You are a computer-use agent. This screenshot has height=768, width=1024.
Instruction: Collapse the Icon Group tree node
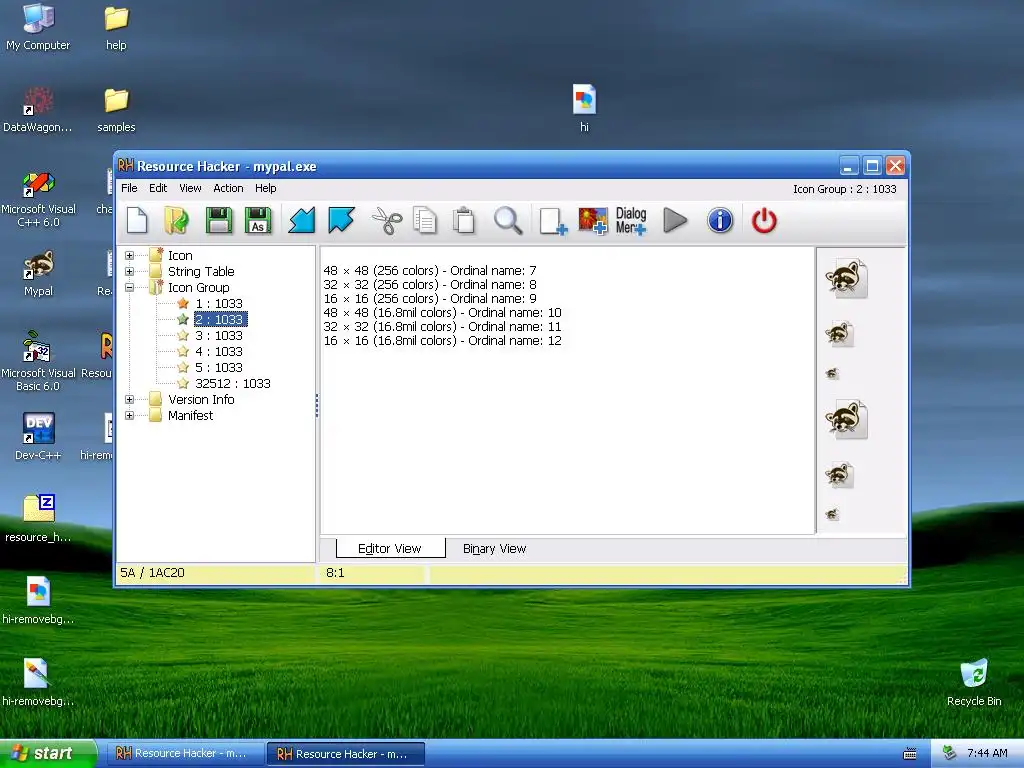pyautogui.click(x=129, y=287)
